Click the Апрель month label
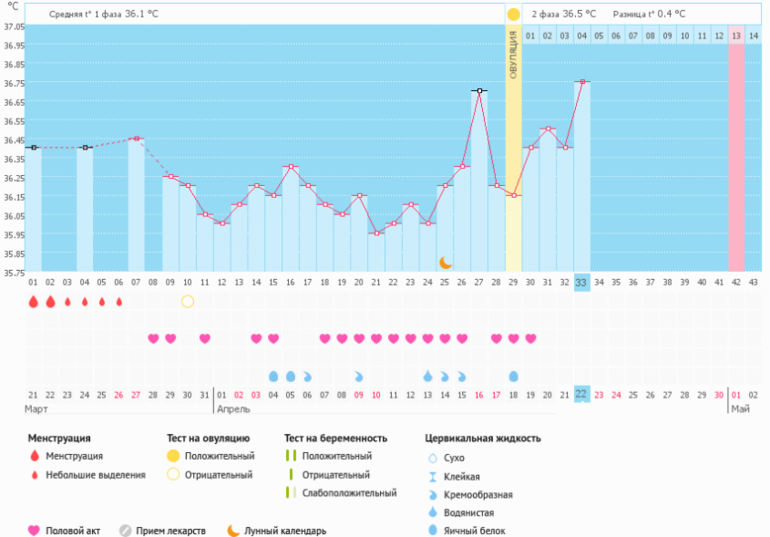The image size is (770, 537). (234, 409)
